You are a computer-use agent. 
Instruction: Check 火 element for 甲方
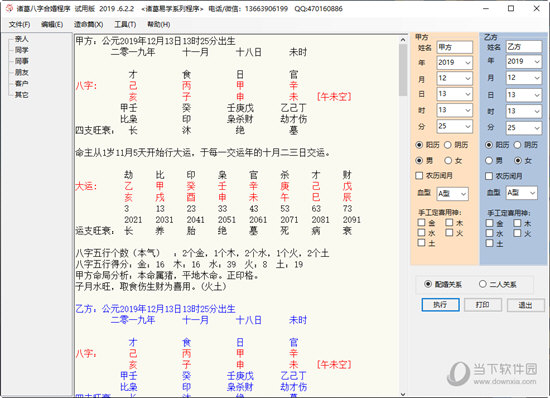click(449, 233)
